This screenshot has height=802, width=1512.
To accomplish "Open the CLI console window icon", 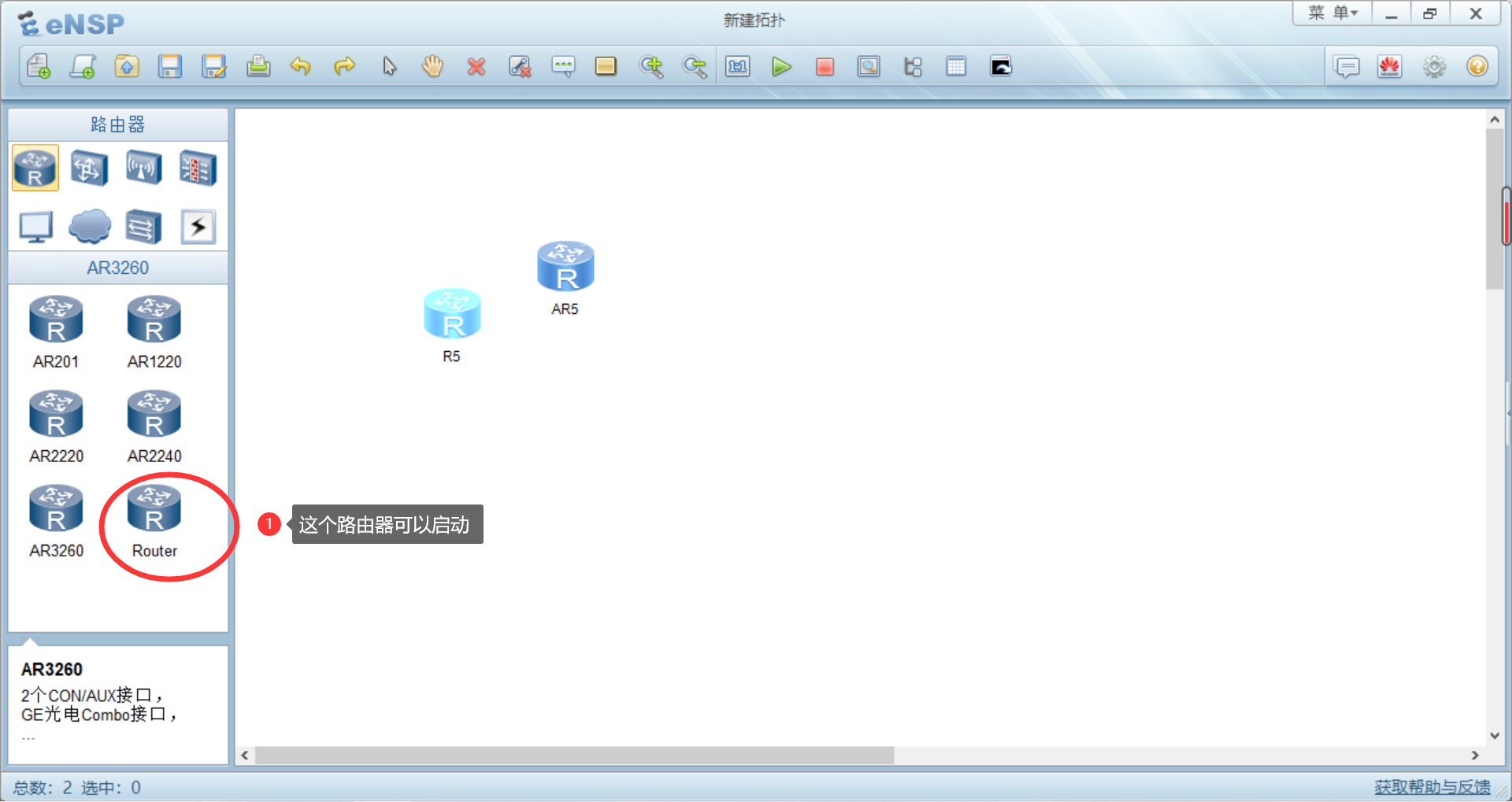I will [x=1001, y=66].
